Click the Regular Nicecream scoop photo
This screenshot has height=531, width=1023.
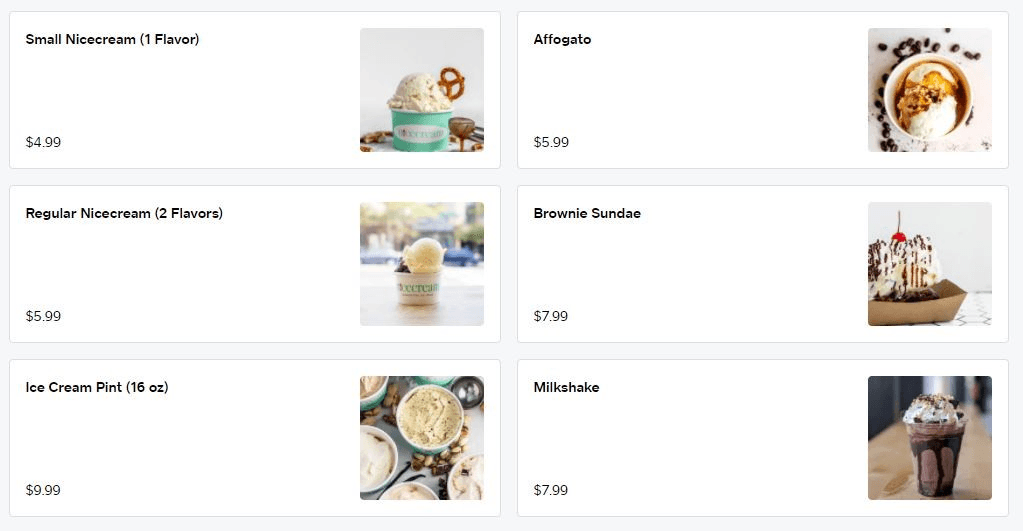(x=421, y=264)
